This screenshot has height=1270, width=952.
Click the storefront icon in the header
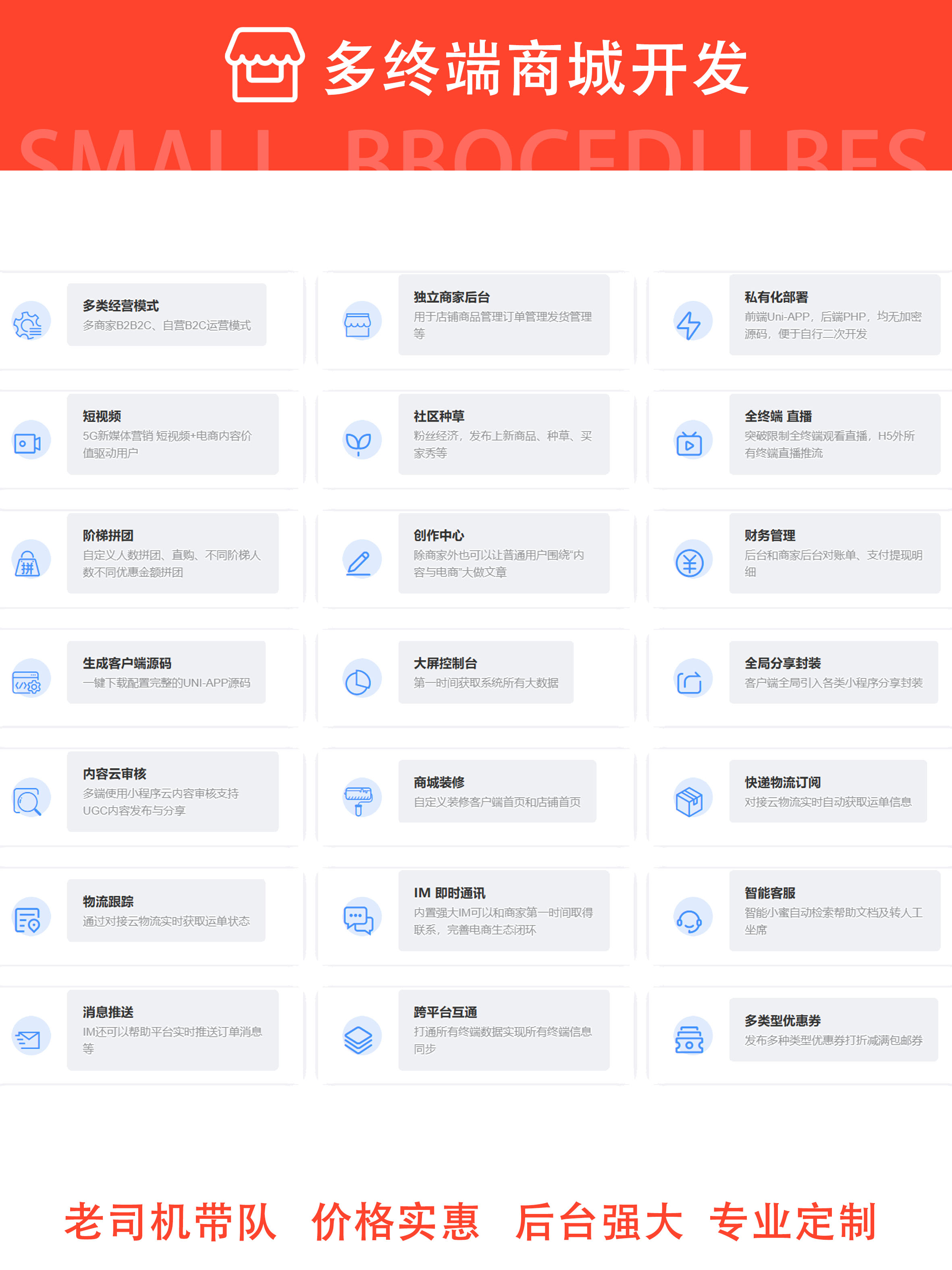pyautogui.click(x=264, y=65)
